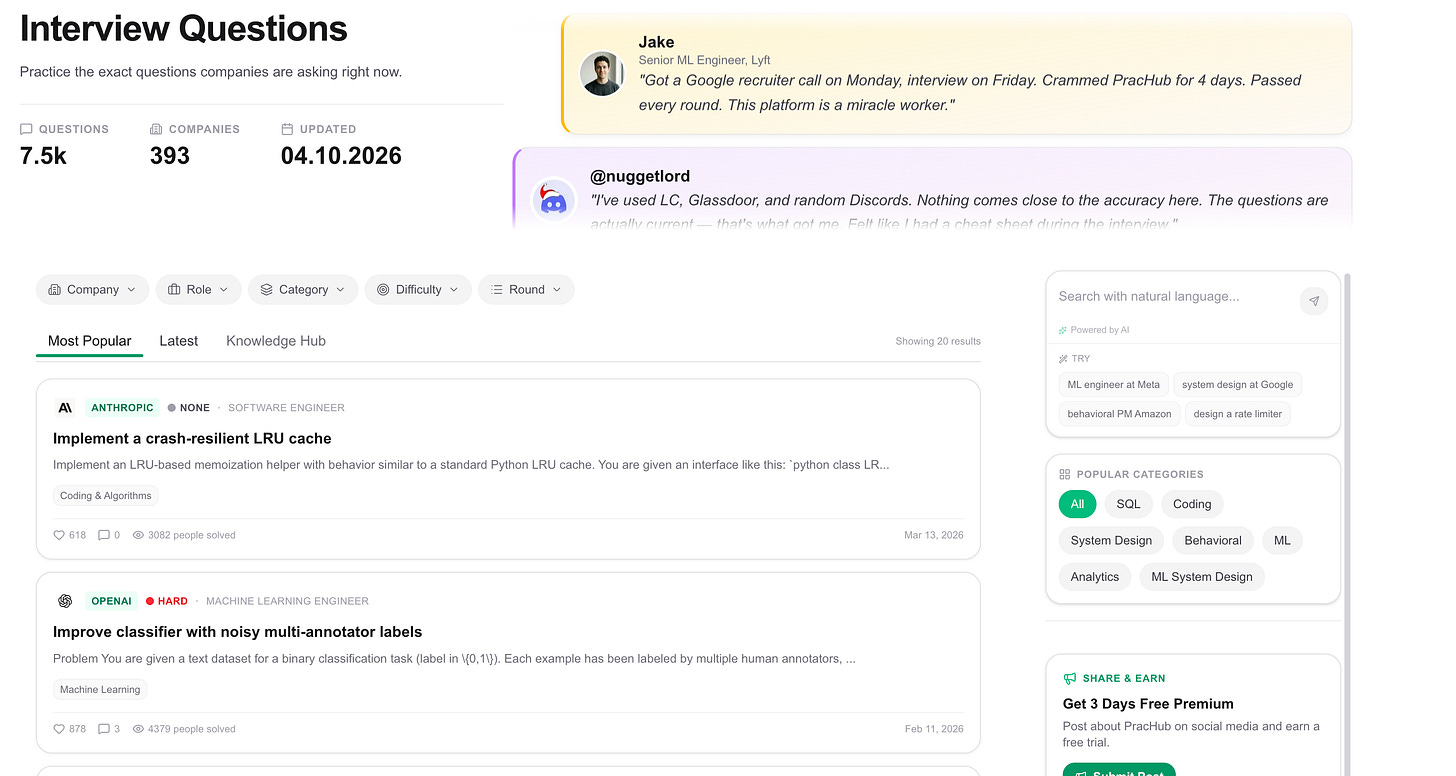The width and height of the screenshot is (1456, 776).
Task: Click the Coding & Algorithms tag
Action: (x=105, y=496)
